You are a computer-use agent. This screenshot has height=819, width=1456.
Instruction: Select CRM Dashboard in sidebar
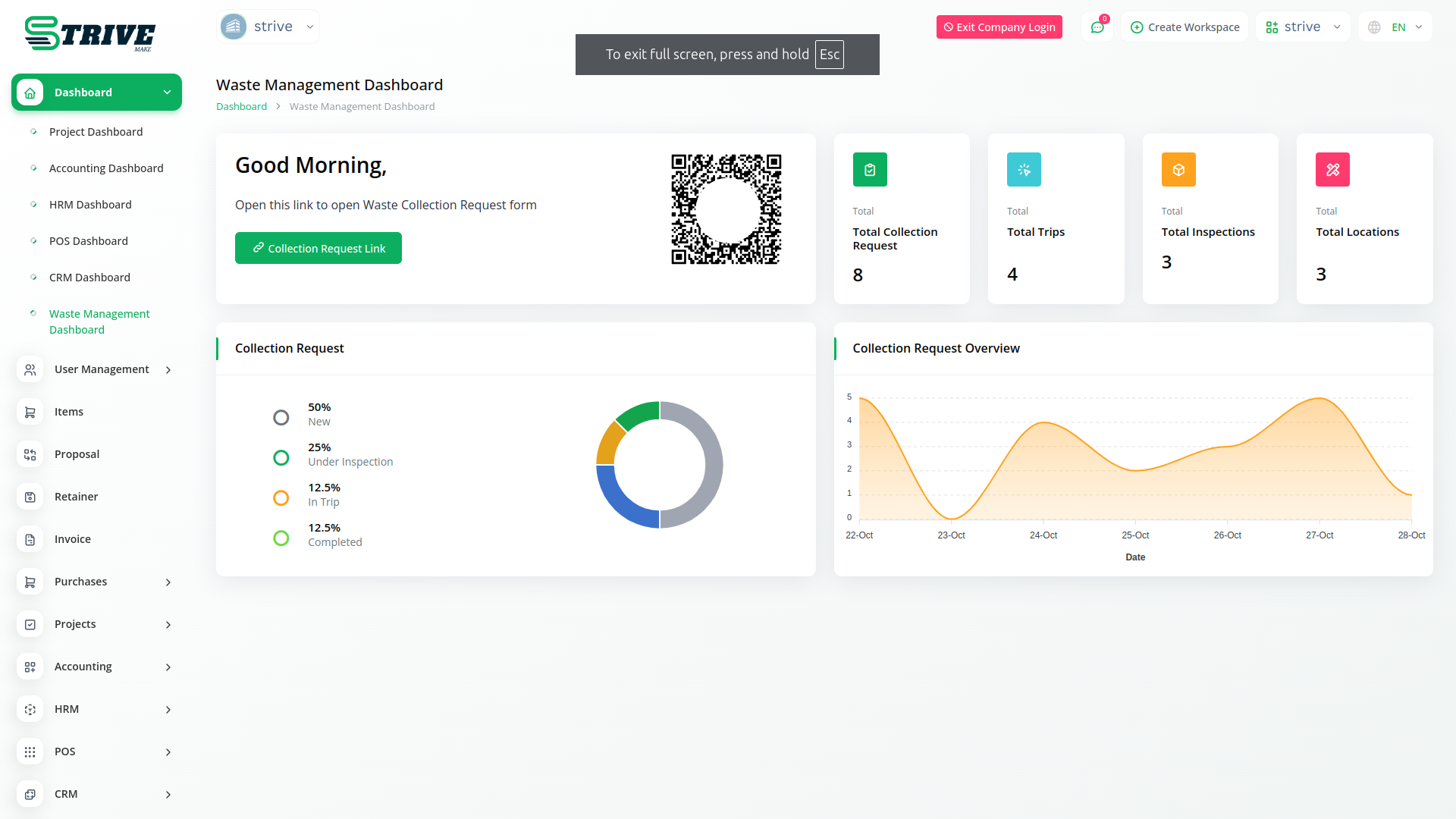(89, 278)
